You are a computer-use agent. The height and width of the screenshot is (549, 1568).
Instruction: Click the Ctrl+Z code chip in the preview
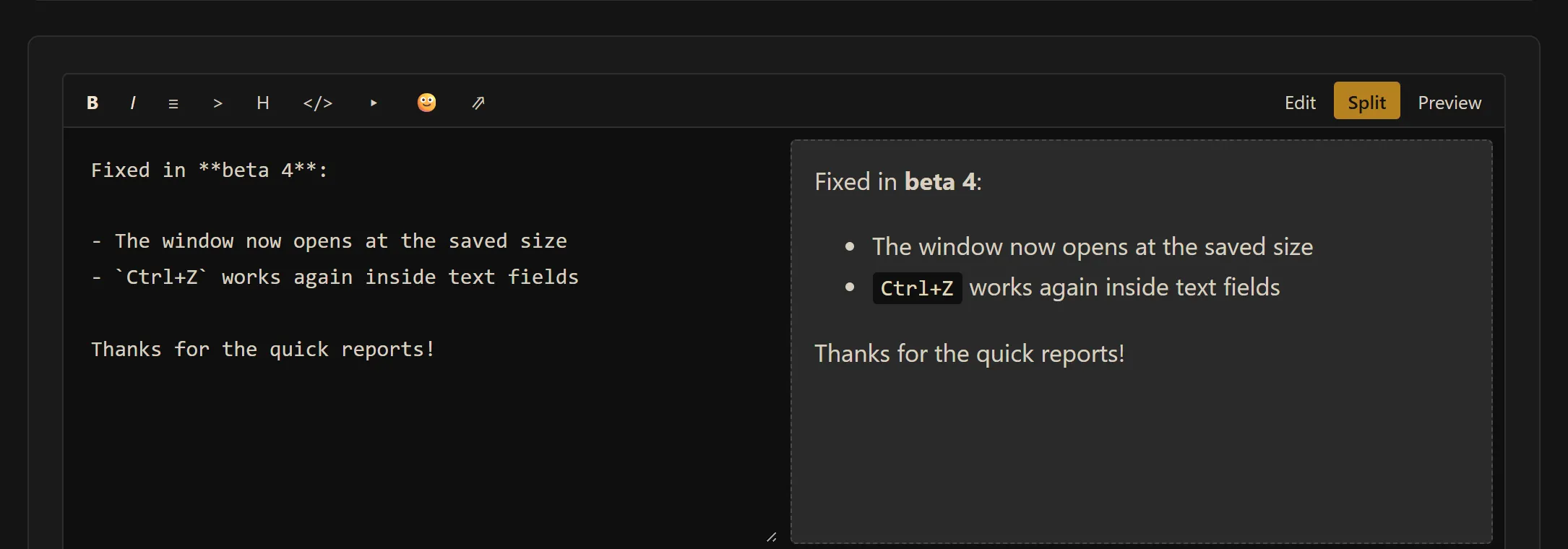pyautogui.click(x=917, y=288)
